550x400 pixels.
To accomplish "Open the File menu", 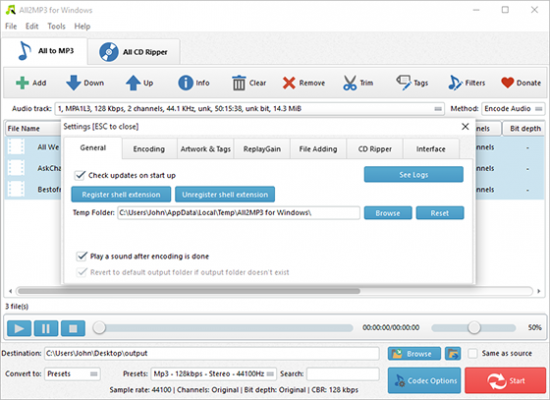I will coord(11,26).
